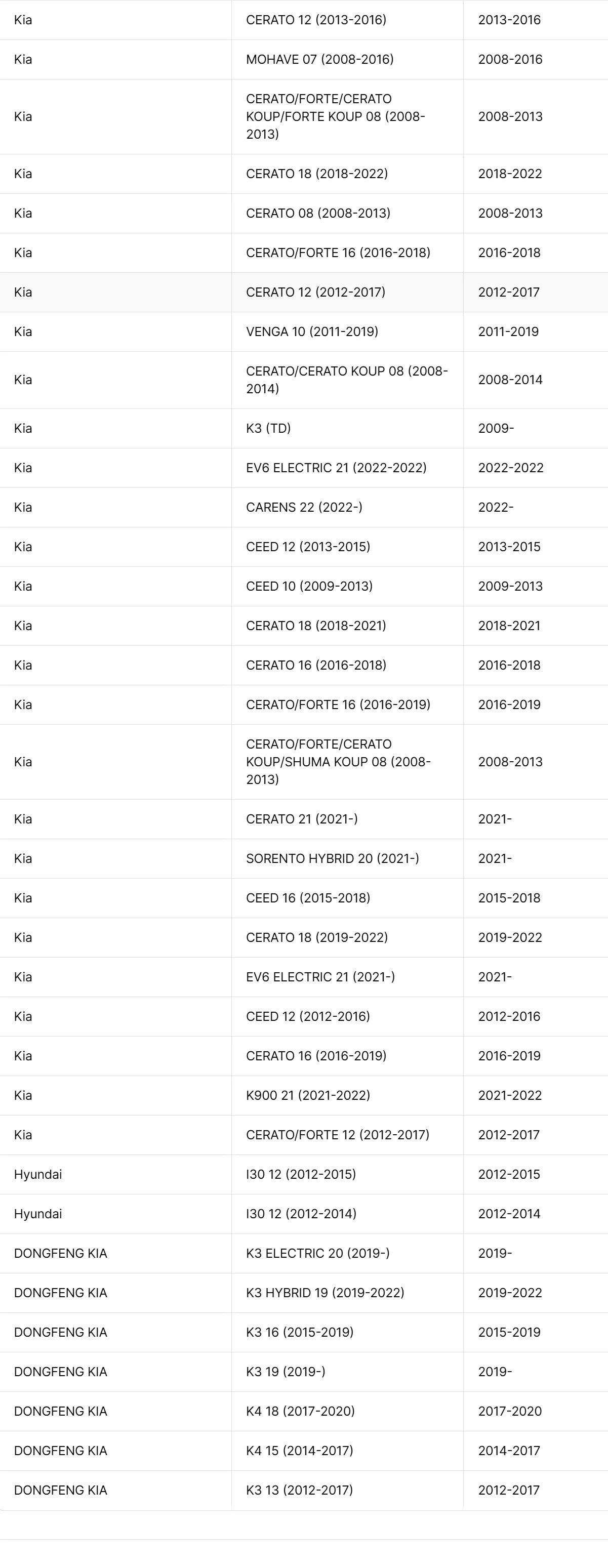Select the CEED 10 (2009-2013) model entry

[309, 586]
